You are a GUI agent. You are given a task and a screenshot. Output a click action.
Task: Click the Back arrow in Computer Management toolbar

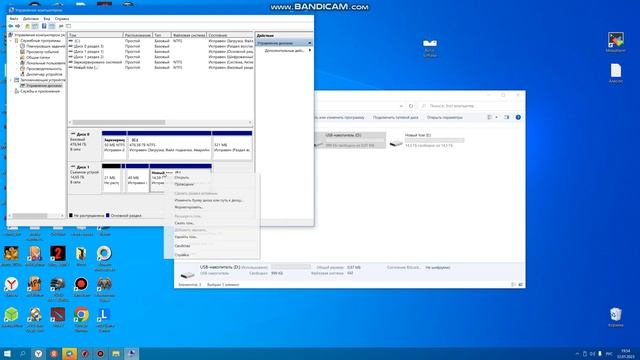coord(11,26)
